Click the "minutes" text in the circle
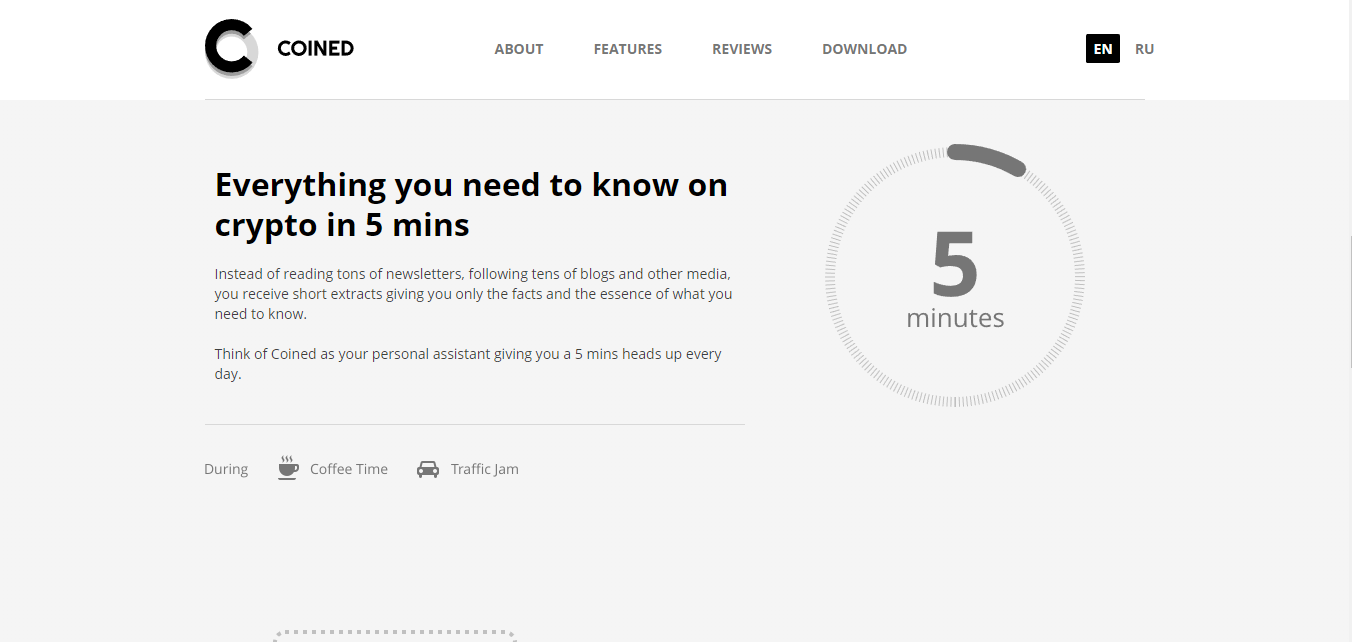This screenshot has width=1352, height=642. (955, 318)
